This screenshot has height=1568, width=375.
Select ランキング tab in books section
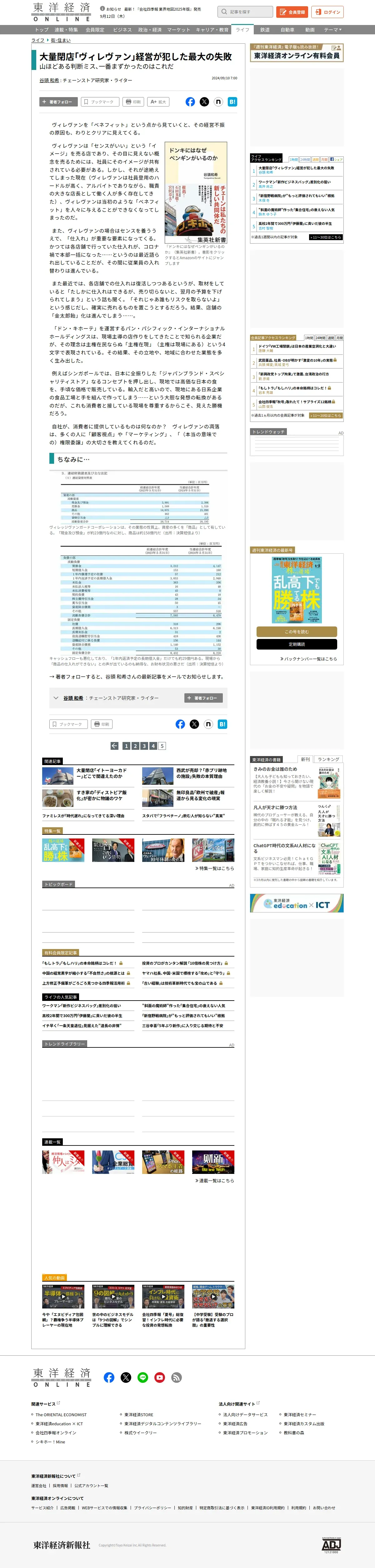pyautogui.click(x=329, y=759)
